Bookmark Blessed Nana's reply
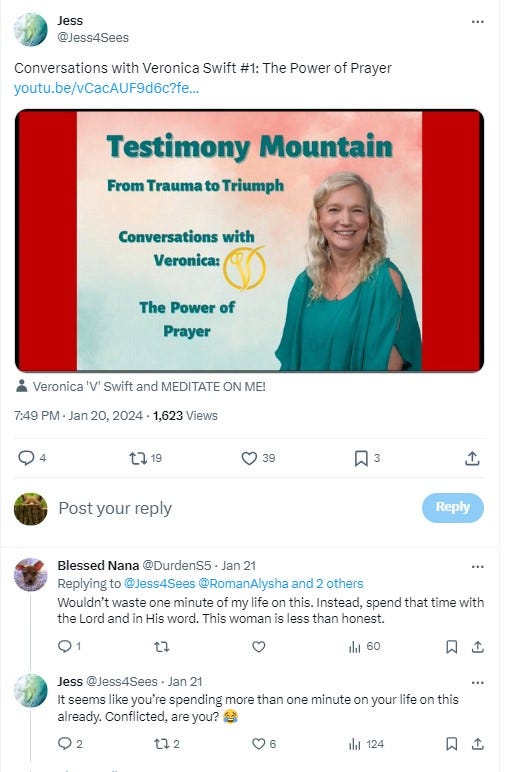This screenshot has width=521, height=772. [x=451, y=646]
